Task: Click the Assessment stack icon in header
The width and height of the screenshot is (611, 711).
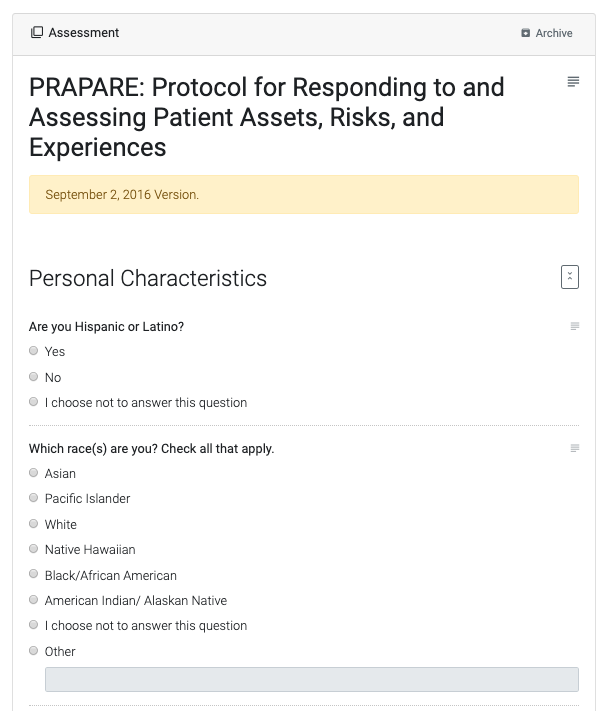Action: pyautogui.click(x=37, y=33)
